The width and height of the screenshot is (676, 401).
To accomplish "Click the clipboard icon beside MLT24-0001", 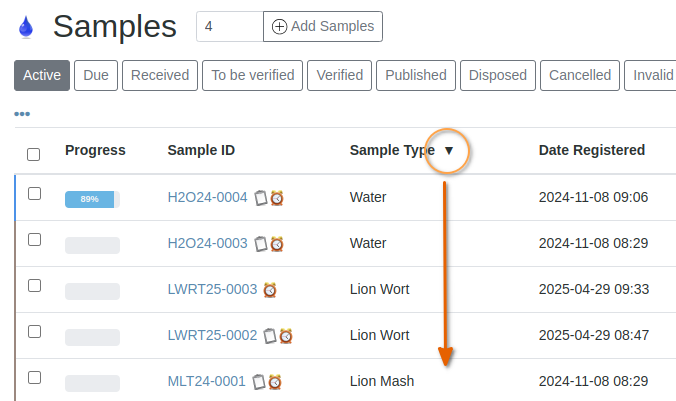I will coord(259,382).
